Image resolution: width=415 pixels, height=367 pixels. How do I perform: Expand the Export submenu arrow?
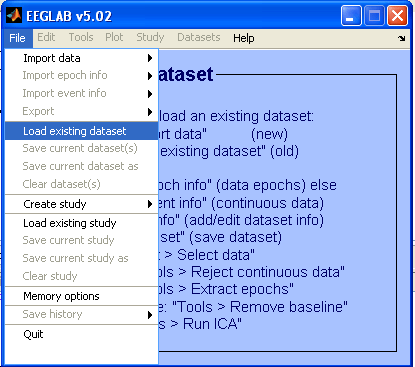click(150, 112)
